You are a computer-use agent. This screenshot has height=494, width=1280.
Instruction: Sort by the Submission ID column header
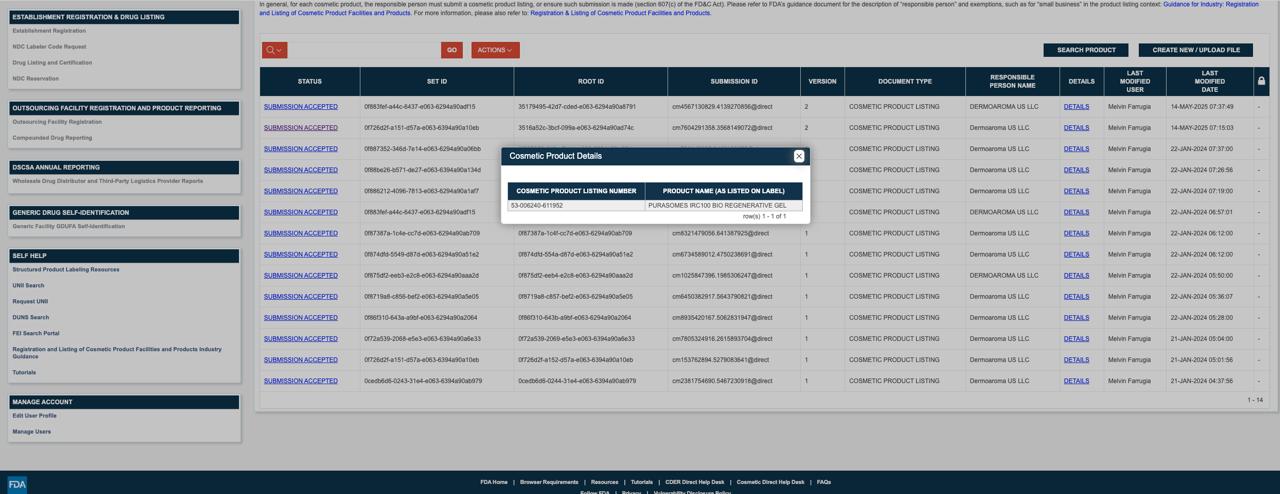pos(734,81)
